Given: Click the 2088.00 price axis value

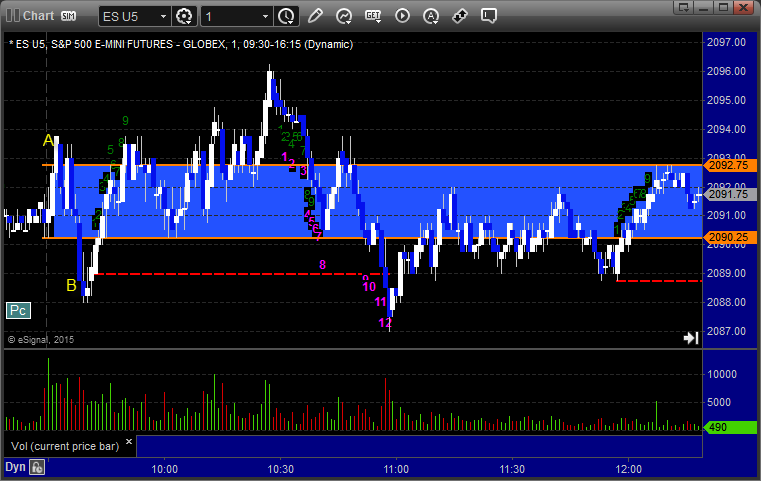Looking at the screenshot, I should 726,302.
